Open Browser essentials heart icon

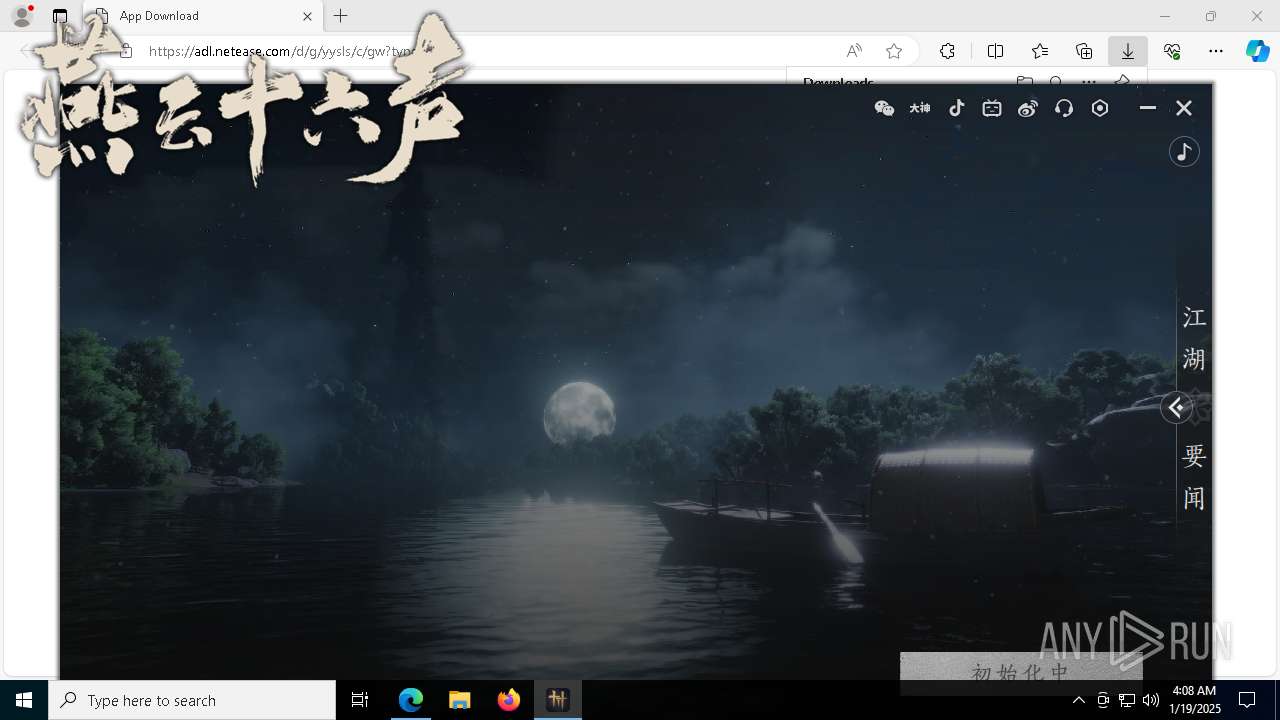pyautogui.click(x=1172, y=51)
